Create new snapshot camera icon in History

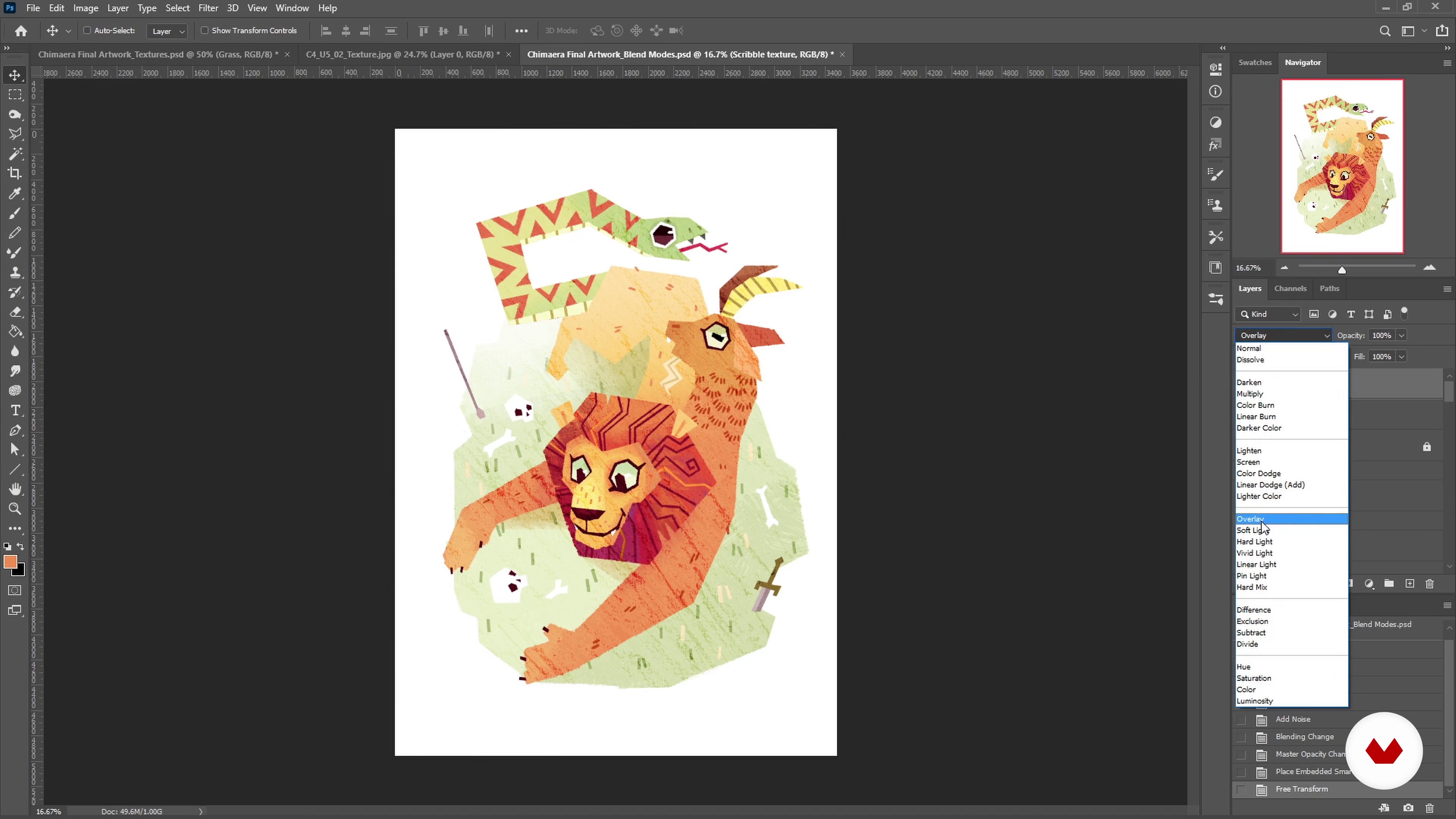[x=1408, y=808]
